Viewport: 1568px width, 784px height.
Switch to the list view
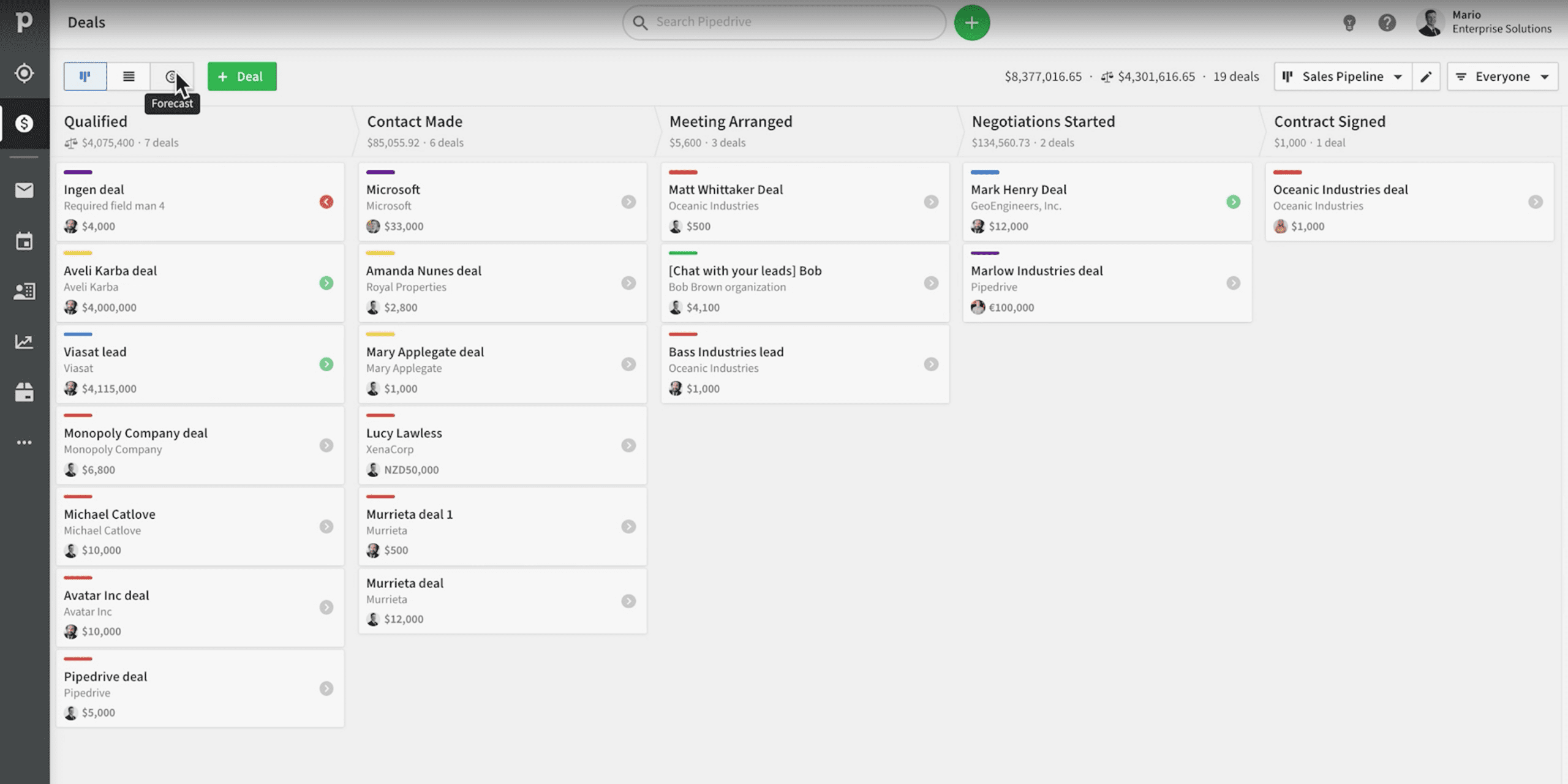tap(129, 77)
